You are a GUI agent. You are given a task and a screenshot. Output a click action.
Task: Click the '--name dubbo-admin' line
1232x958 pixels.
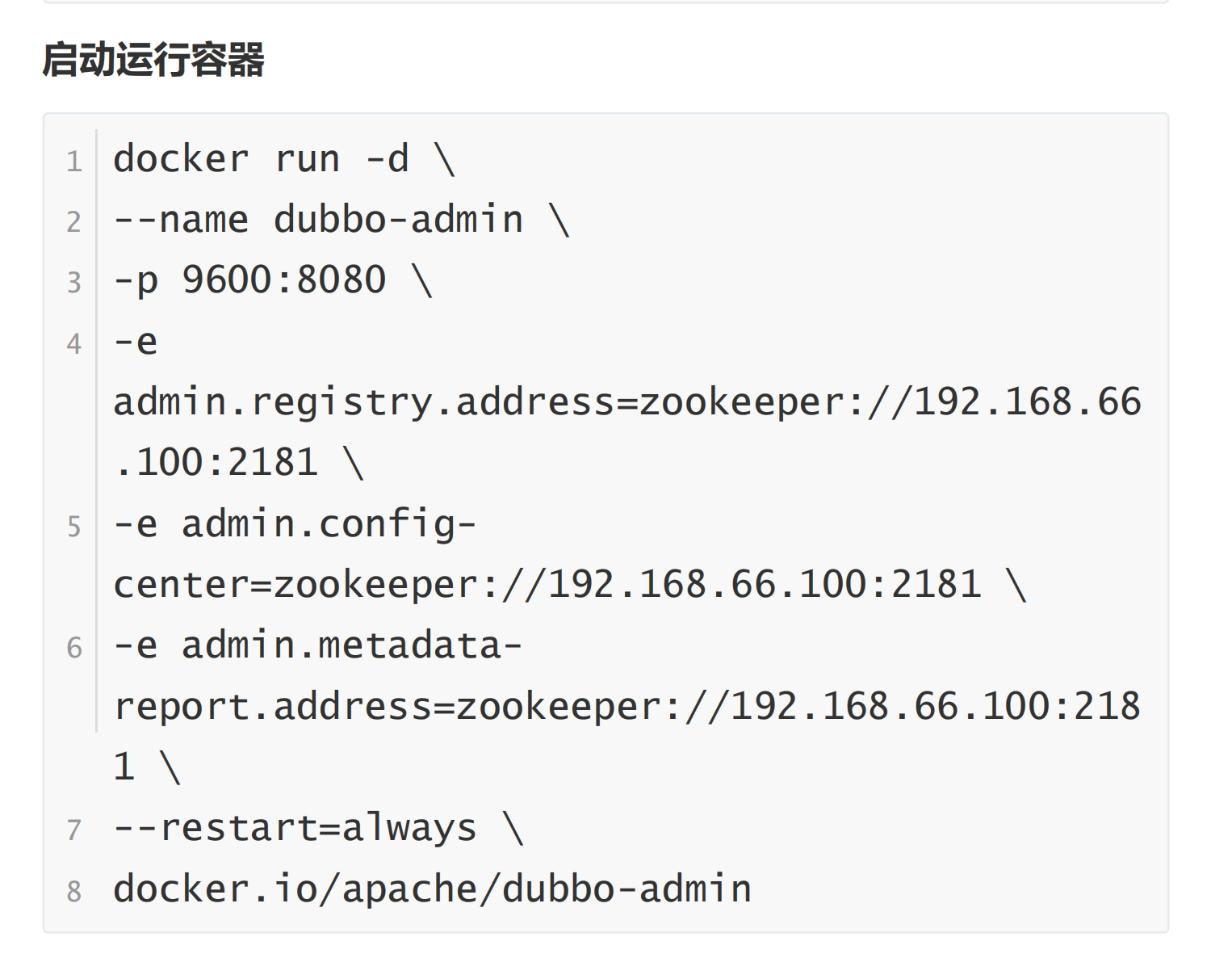click(x=318, y=220)
